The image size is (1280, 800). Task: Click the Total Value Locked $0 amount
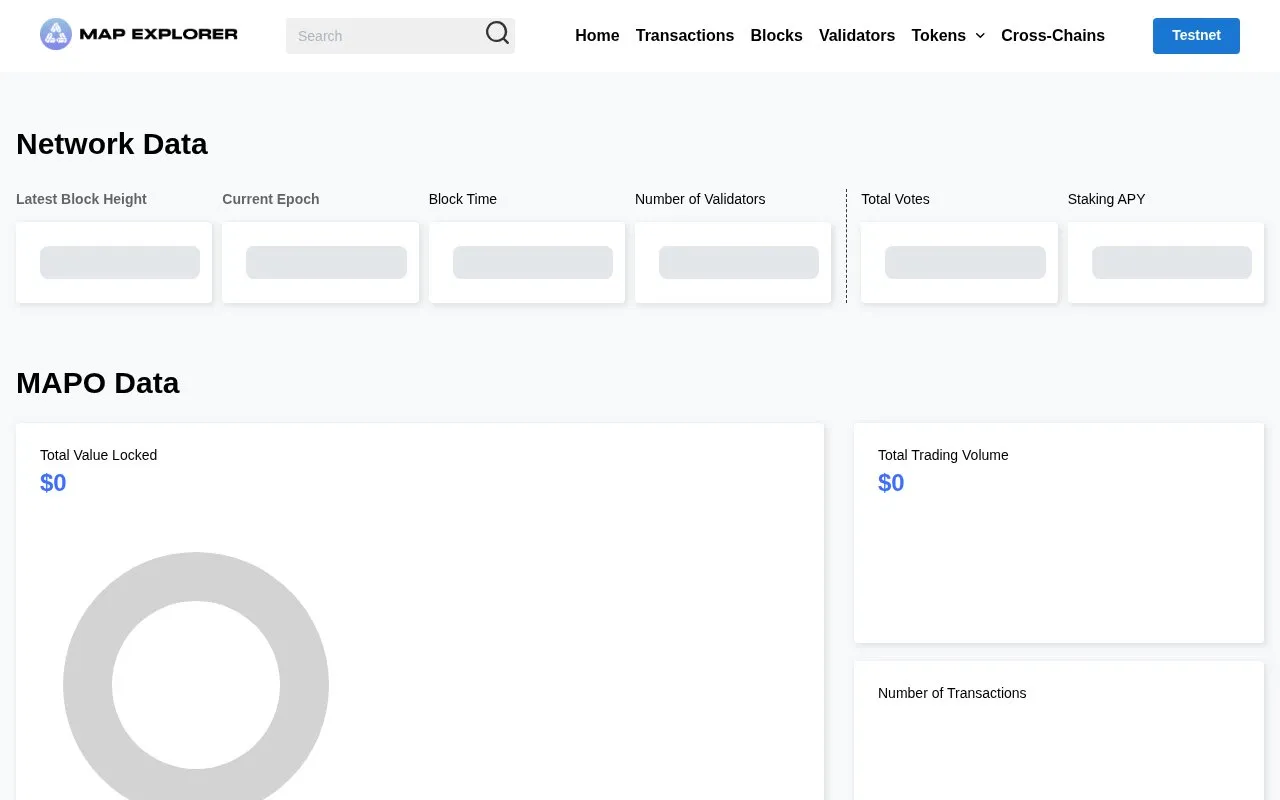[x=53, y=483]
